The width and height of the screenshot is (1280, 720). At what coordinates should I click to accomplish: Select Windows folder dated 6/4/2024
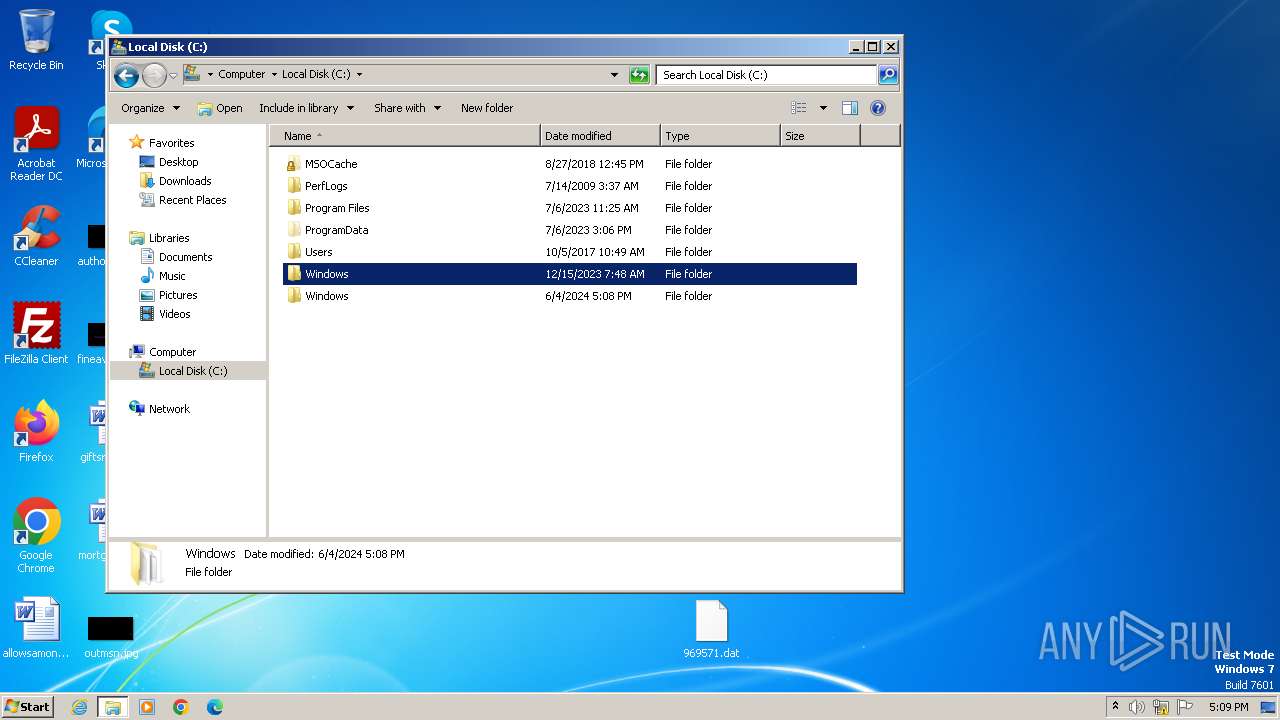coord(570,296)
